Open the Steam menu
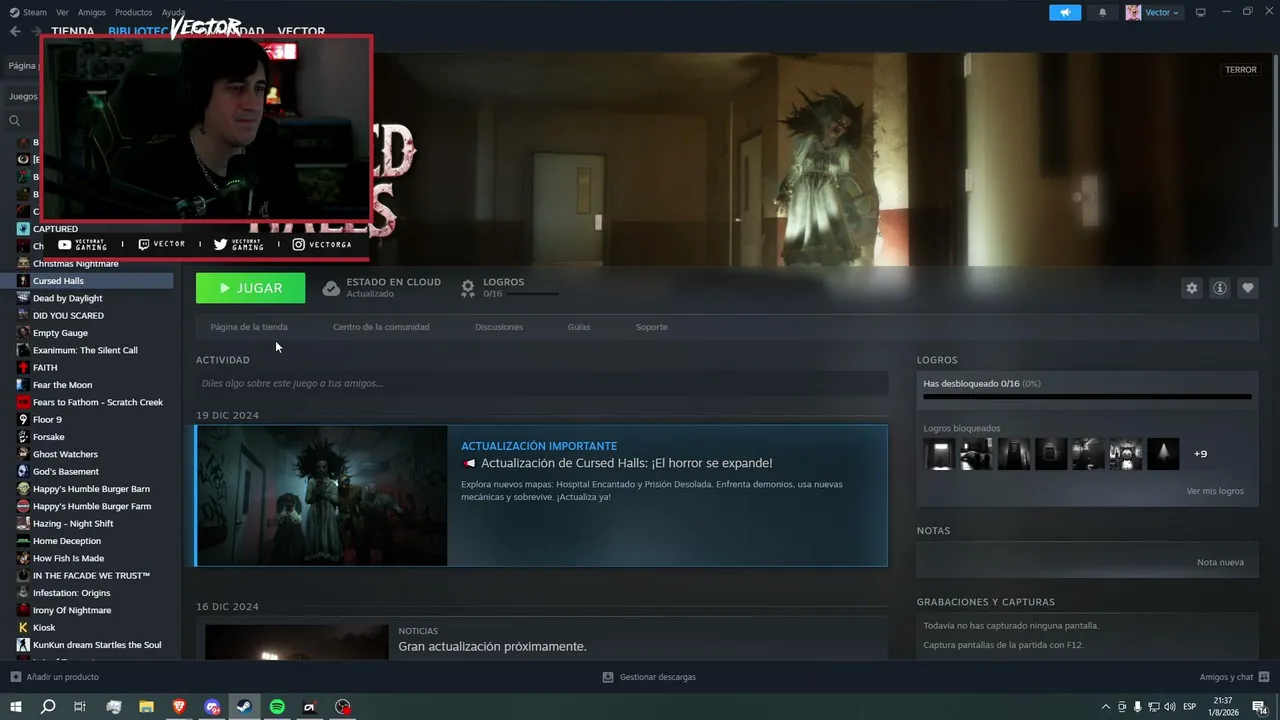This screenshot has width=1280, height=720. pyautogui.click(x=28, y=12)
